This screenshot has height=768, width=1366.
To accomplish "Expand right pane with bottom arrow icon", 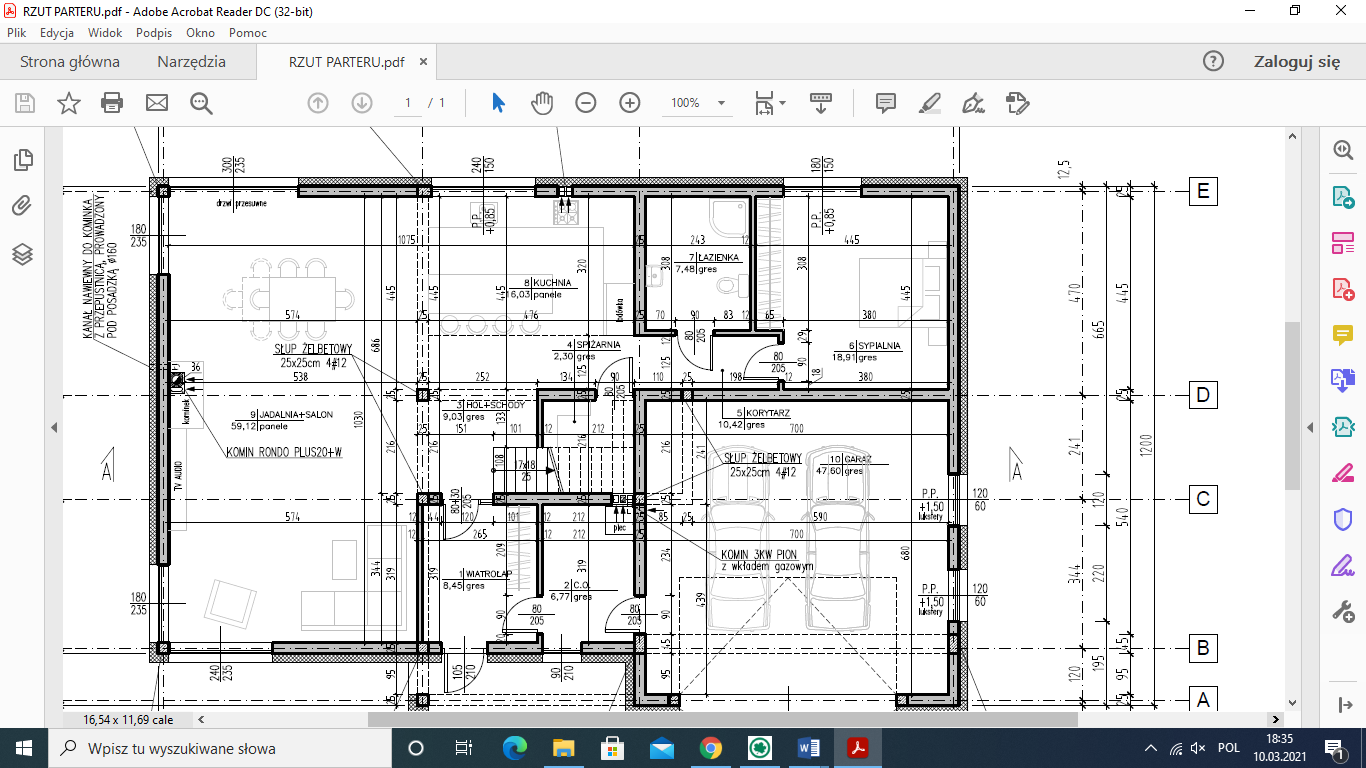I will pyautogui.click(x=1343, y=706).
